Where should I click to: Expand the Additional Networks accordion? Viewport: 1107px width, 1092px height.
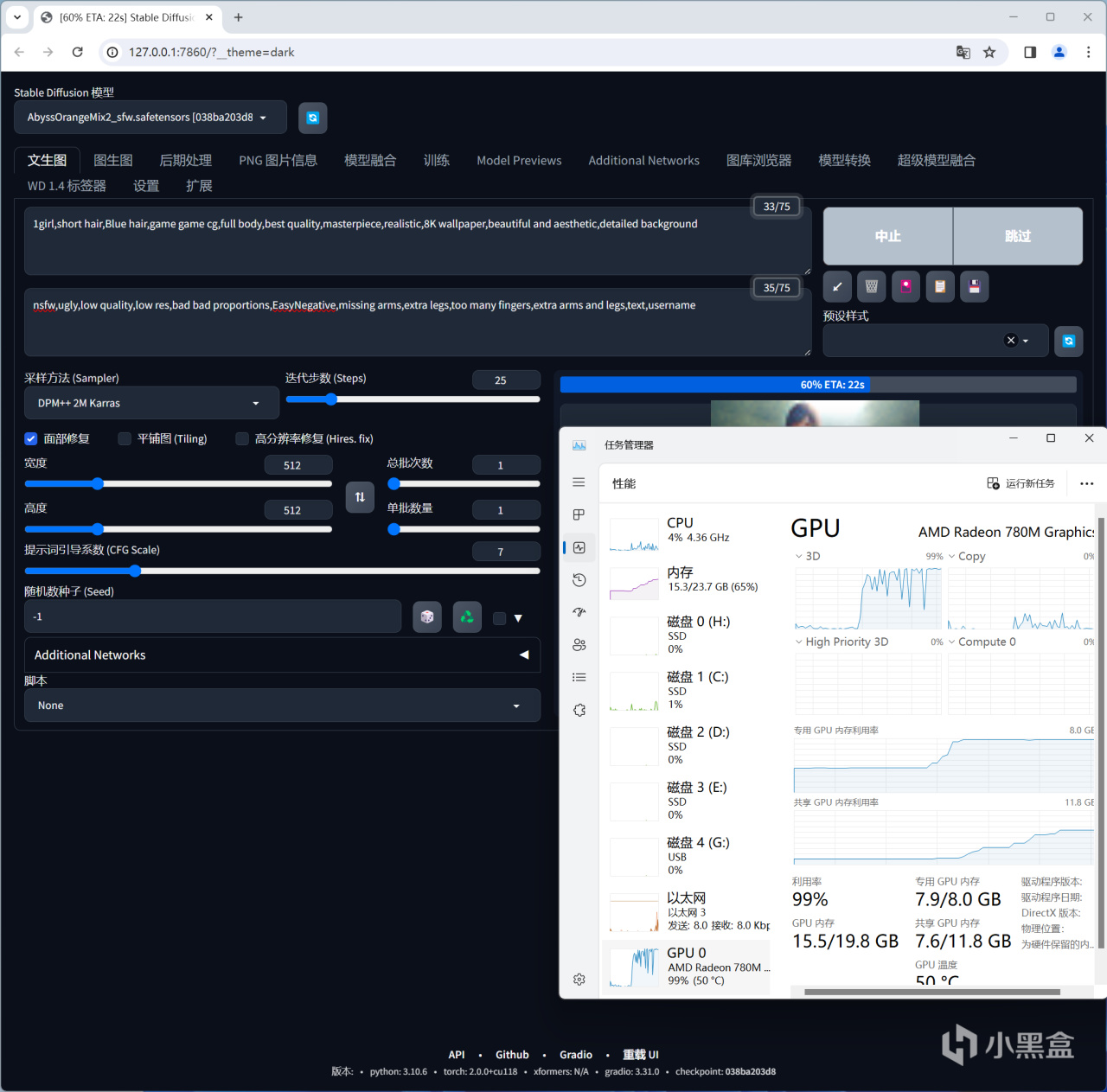(x=282, y=655)
